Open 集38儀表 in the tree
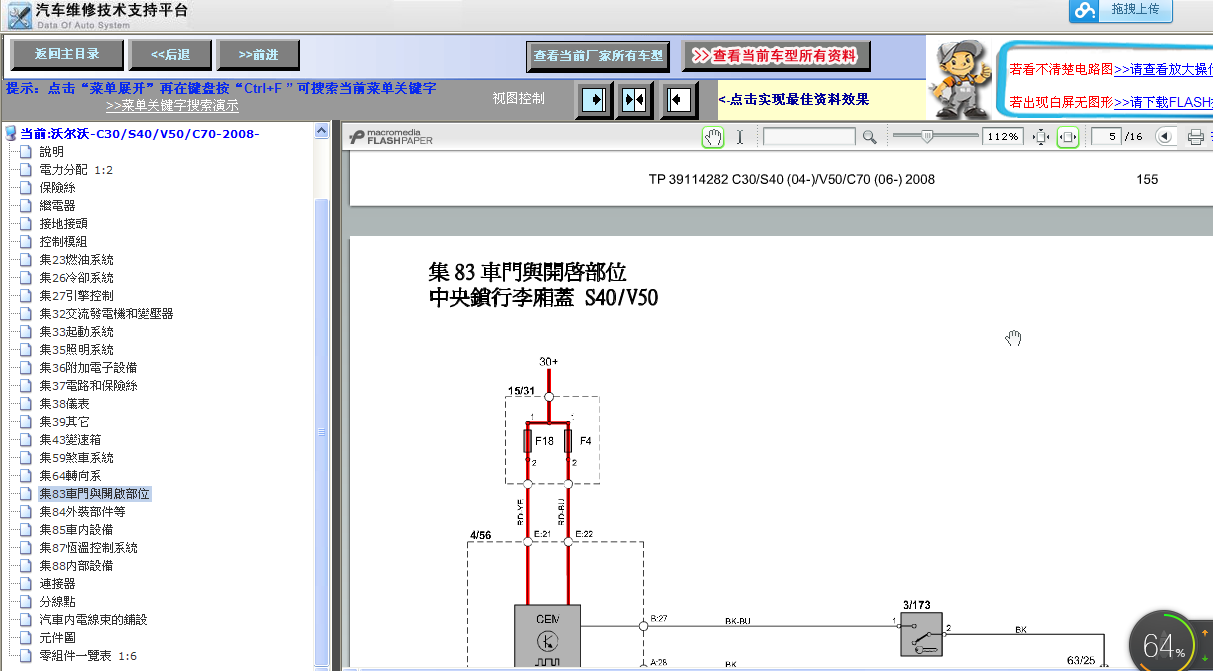Viewport: 1213px width, 671px height. [64, 404]
